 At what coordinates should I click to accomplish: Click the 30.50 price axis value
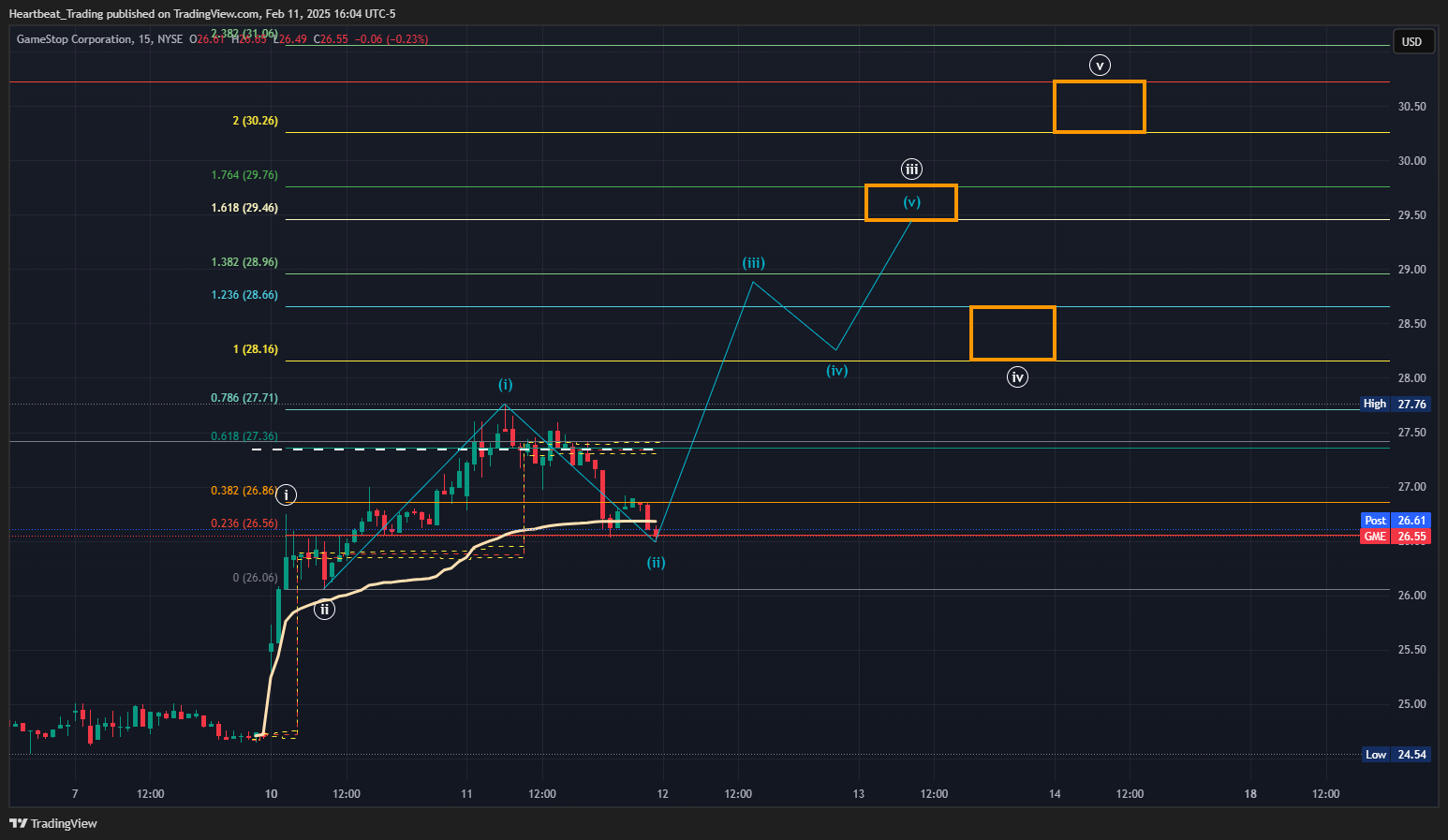click(x=1411, y=107)
